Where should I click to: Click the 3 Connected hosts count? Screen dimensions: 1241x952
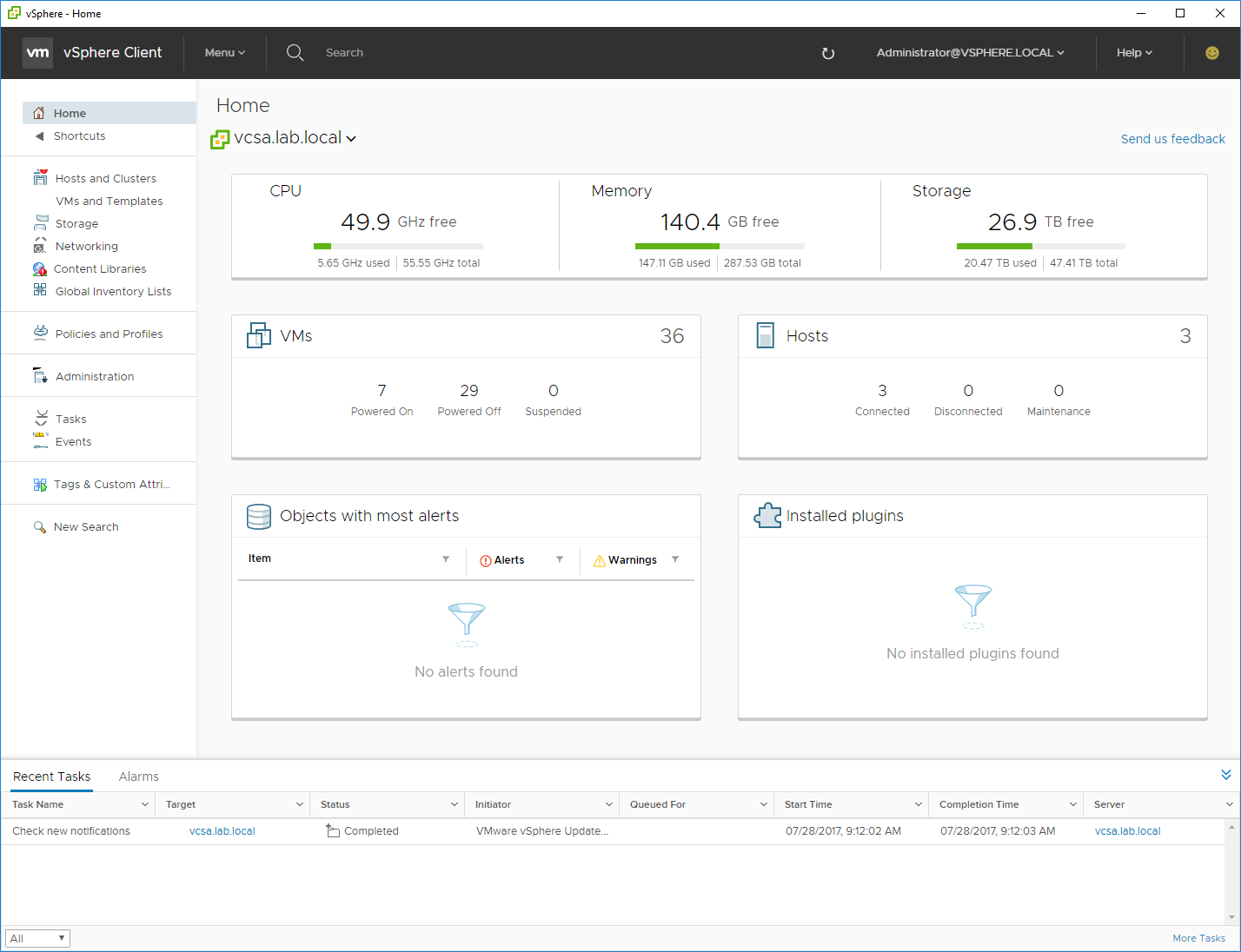882,391
